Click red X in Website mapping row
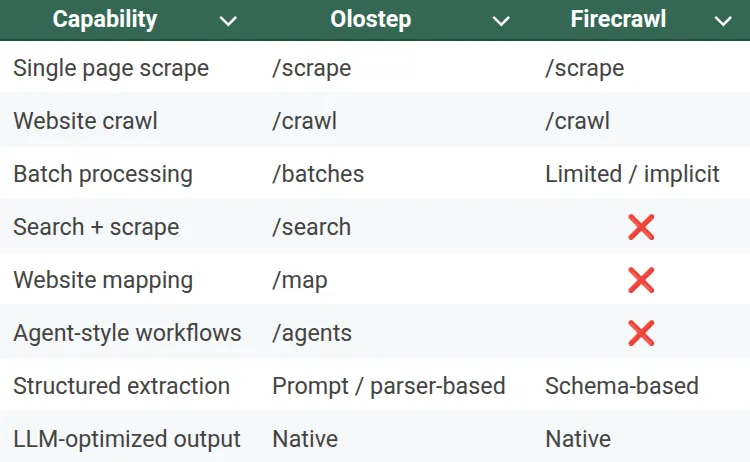Image resolution: width=750 pixels, height=462 pixels. pos(641,280)
